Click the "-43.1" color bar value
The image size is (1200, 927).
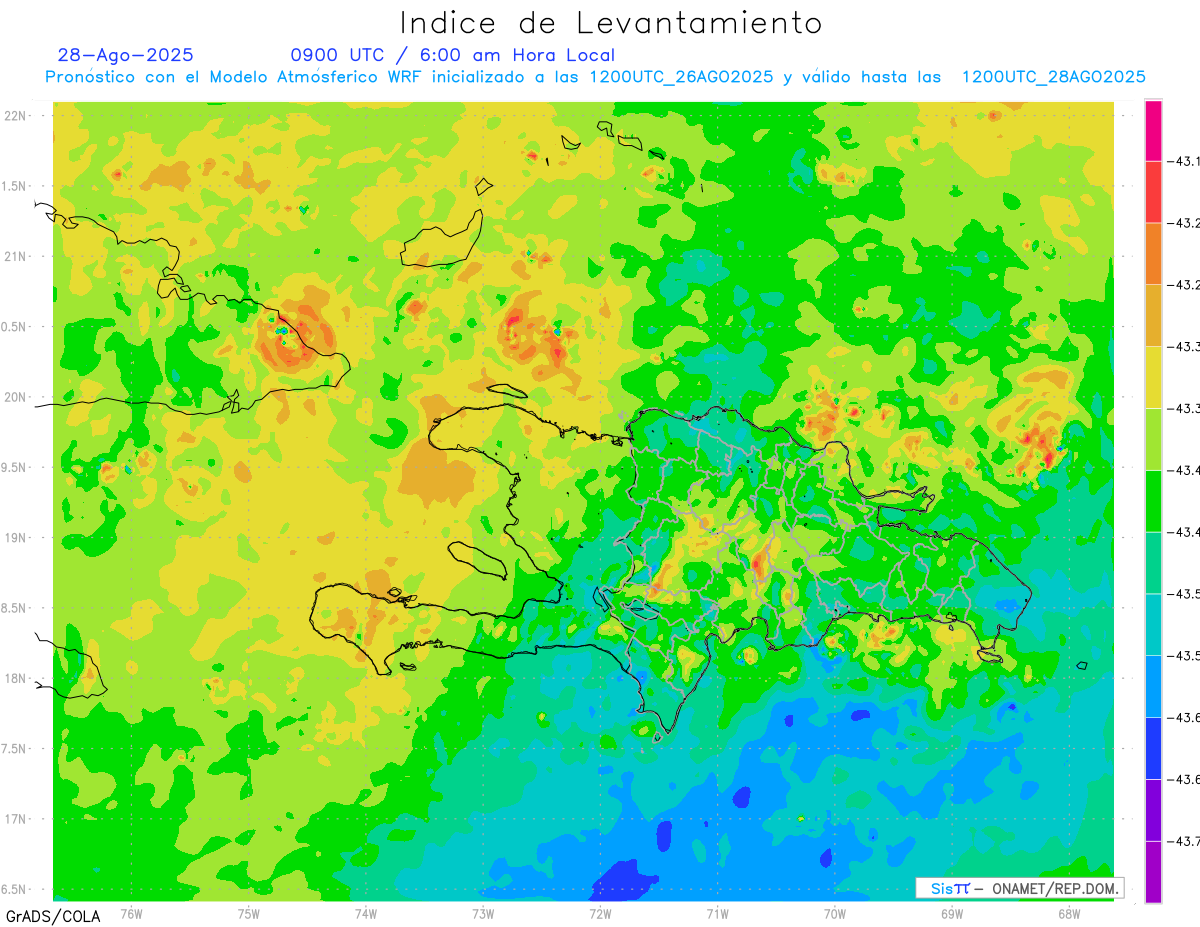click(x=1185, y=161)
